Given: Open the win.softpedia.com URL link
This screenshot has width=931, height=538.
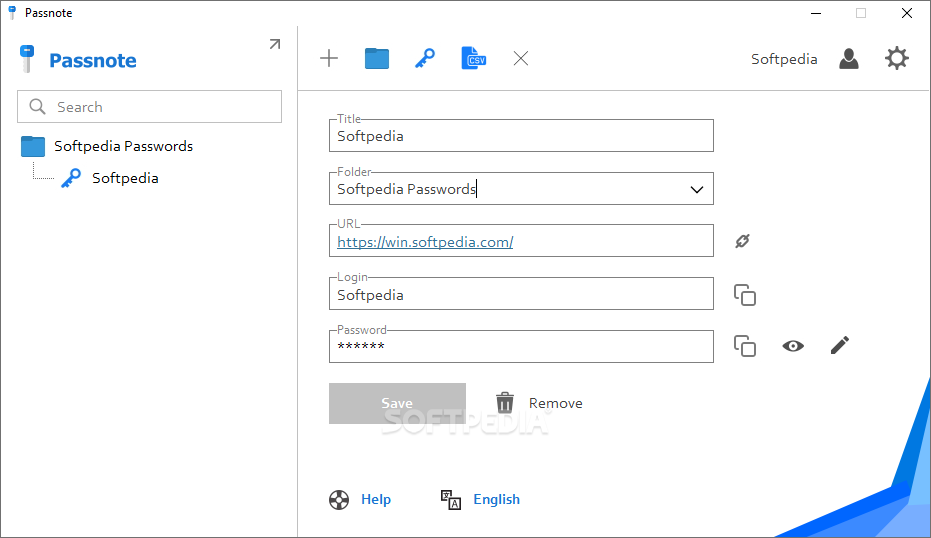Looking at the screenshot, I should point(425,242).
